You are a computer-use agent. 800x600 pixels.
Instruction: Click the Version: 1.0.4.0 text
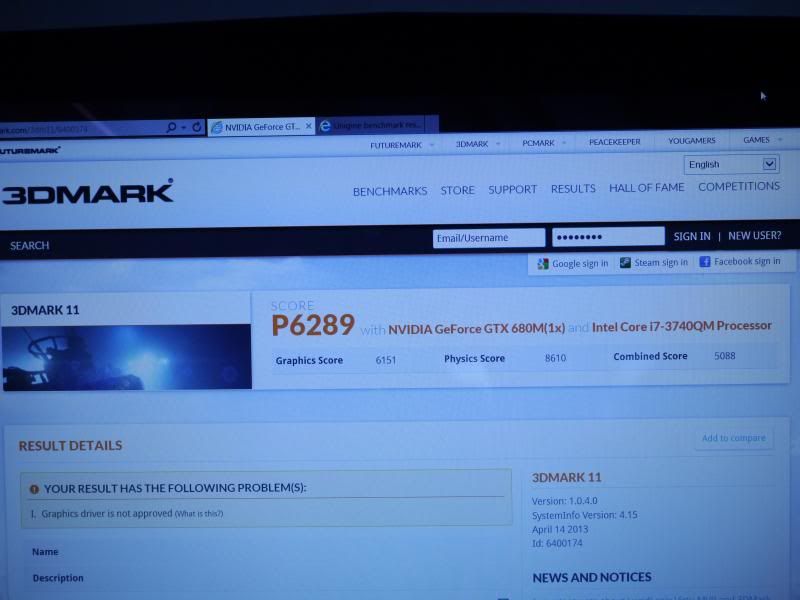pos(564,501)
